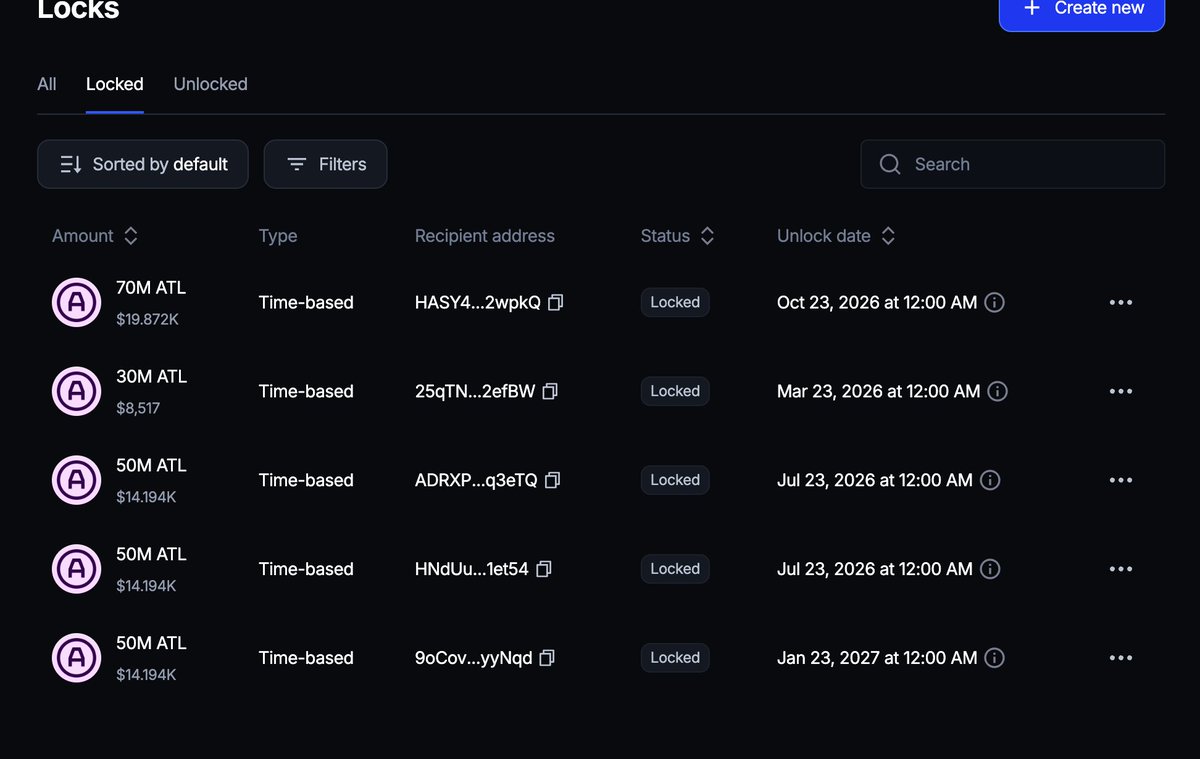Image resolution: width=1200 pixels, height=759 pixels.
Task: Switch to the Unlocked tab
Action: coord(211,84)
